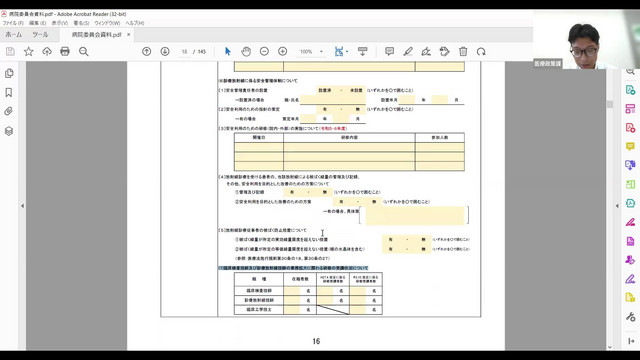Open the ファイル menu
This screenshot has height=360, width=640.
[13, 23]
